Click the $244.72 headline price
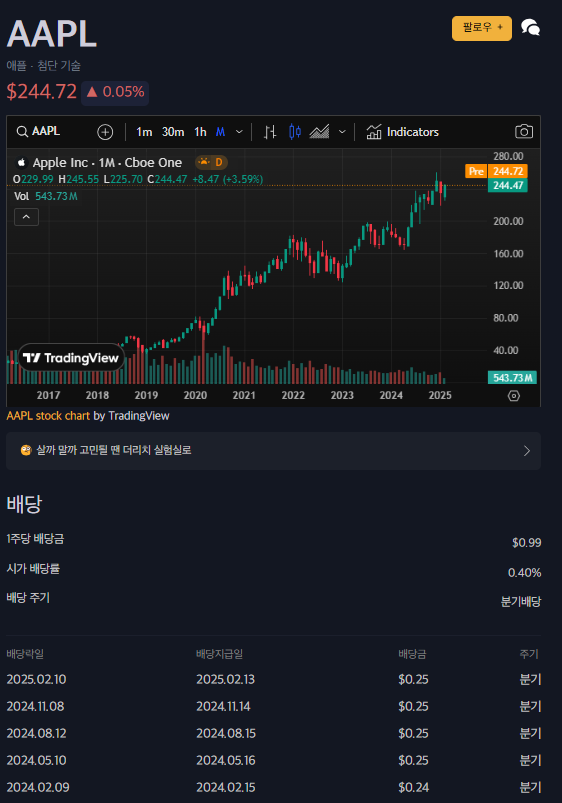This screenshot has height=803, width=562. coord(41,92)
